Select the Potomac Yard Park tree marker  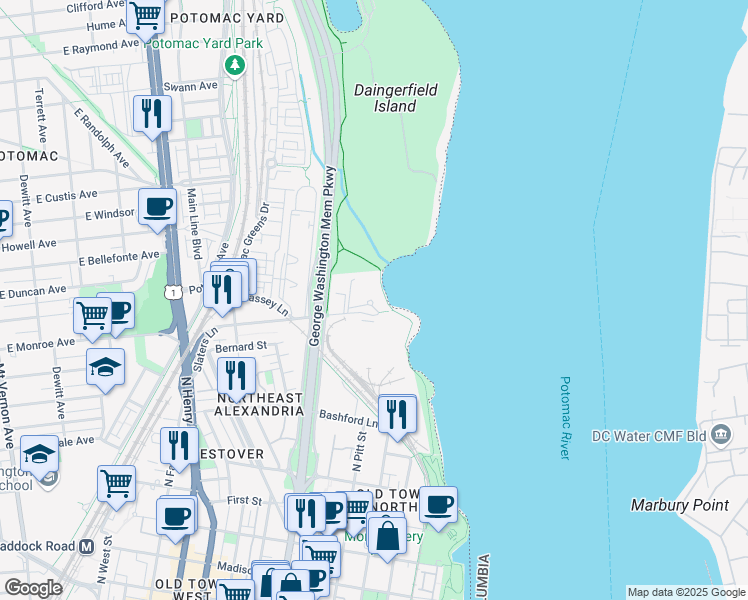pyautogui.click(x=235, y=66)
